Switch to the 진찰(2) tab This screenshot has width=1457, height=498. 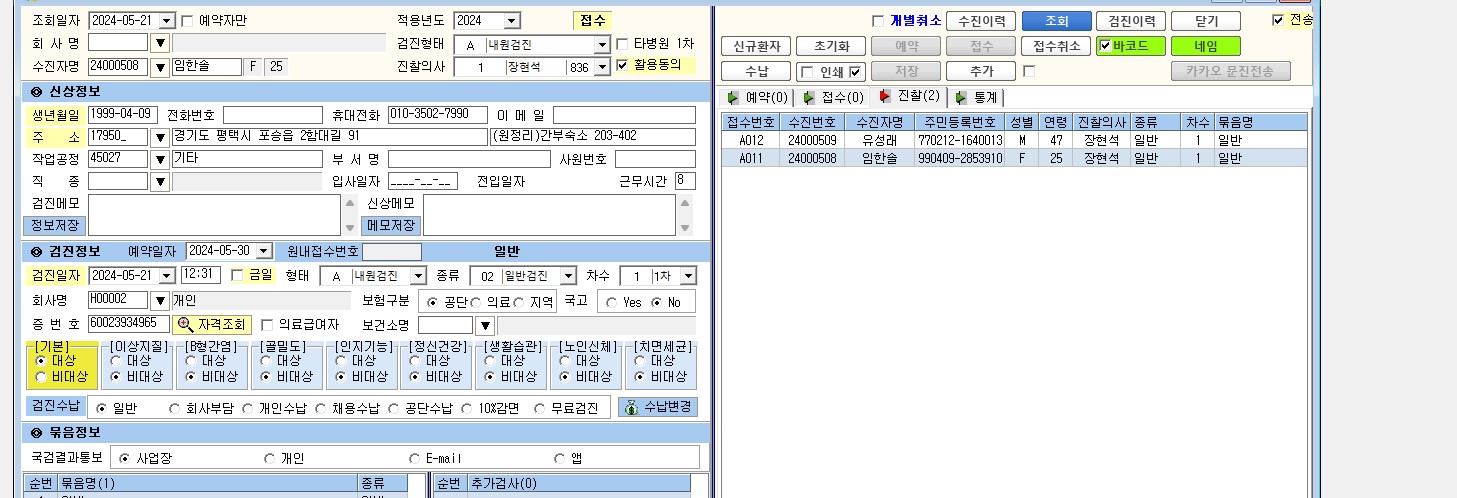coord(908,97)
